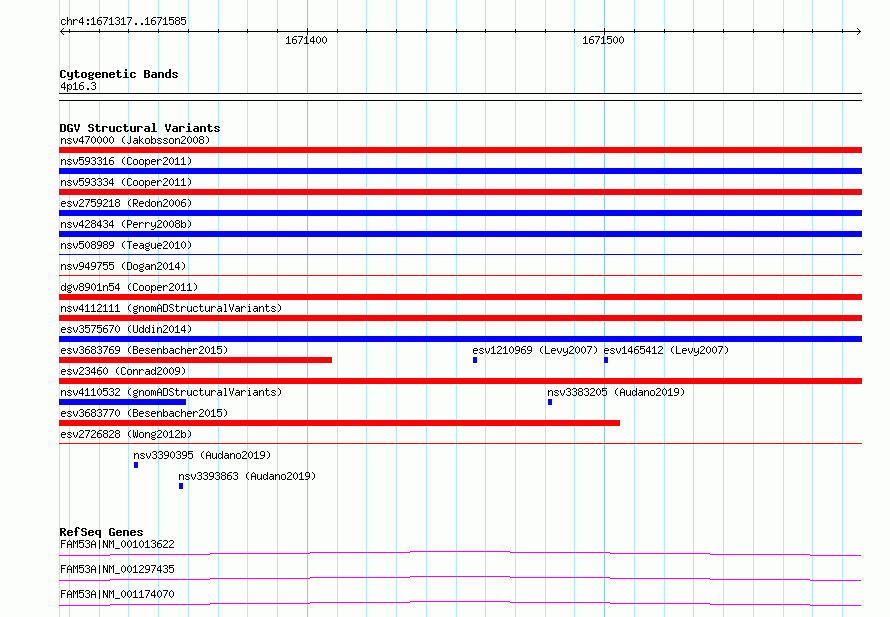Click esv1465412 (Levy2007) small blue marker
This screenshot has height=617, width=890.
tap(606, 360)
